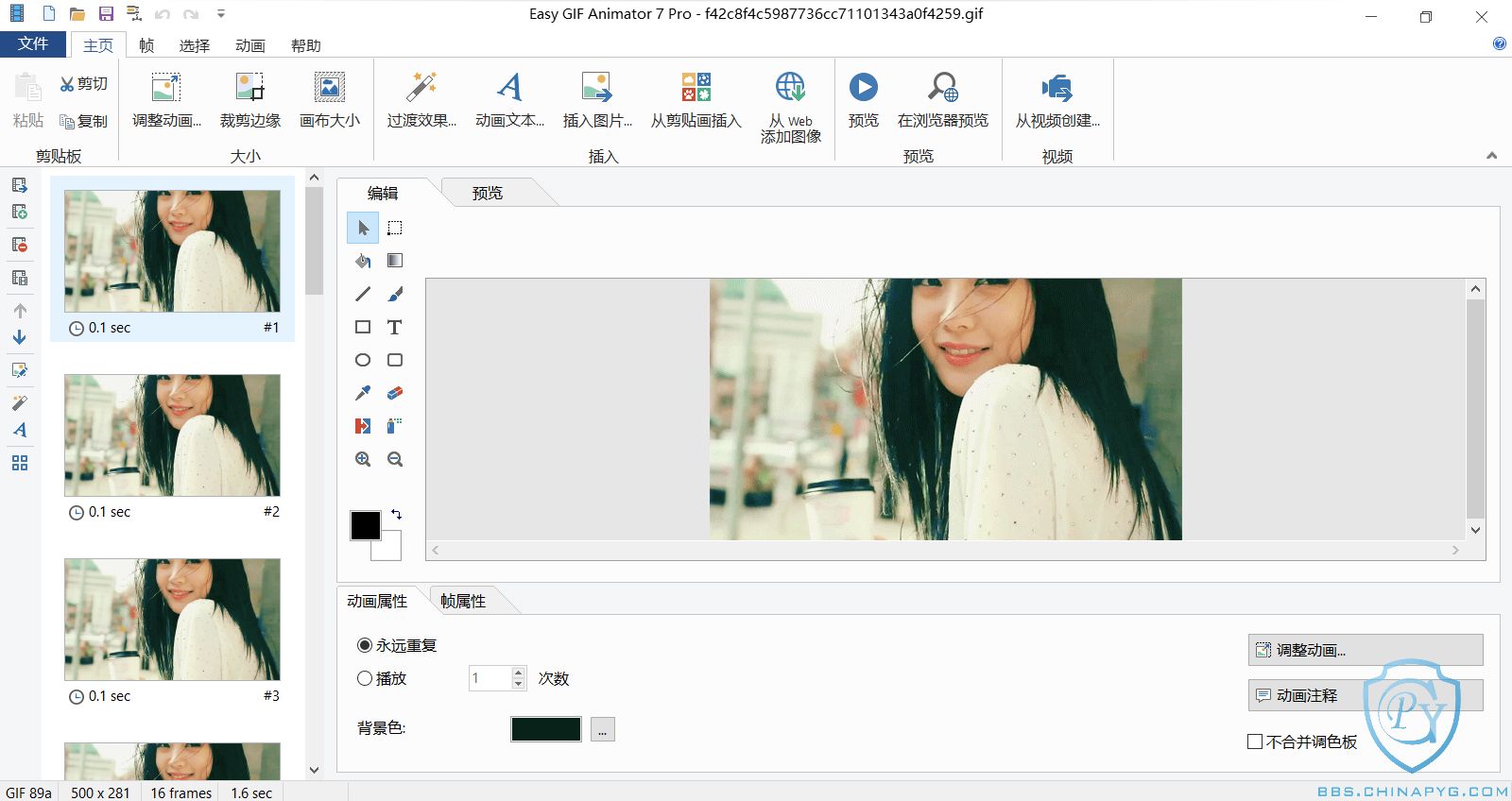Select the eraser tool
The image size is (1512, 801).
(x=395, y=393)
